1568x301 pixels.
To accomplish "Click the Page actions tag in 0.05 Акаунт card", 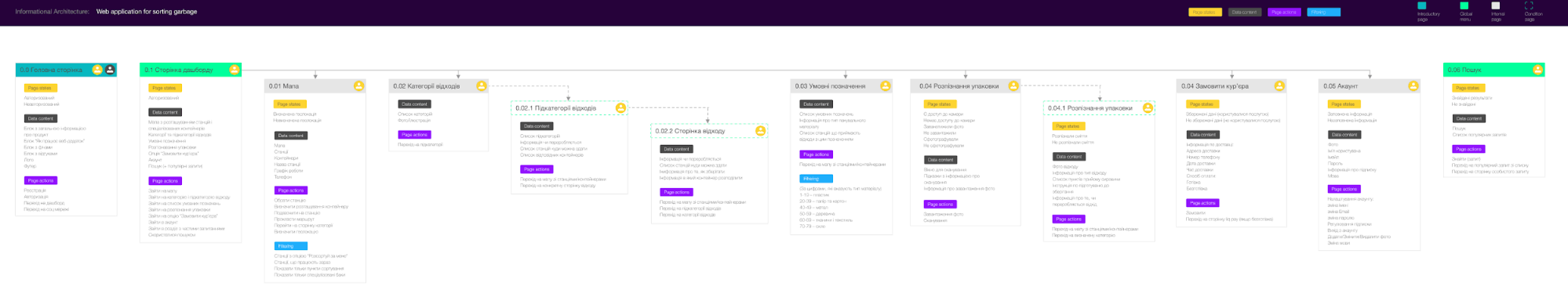I will point(1344,189).
